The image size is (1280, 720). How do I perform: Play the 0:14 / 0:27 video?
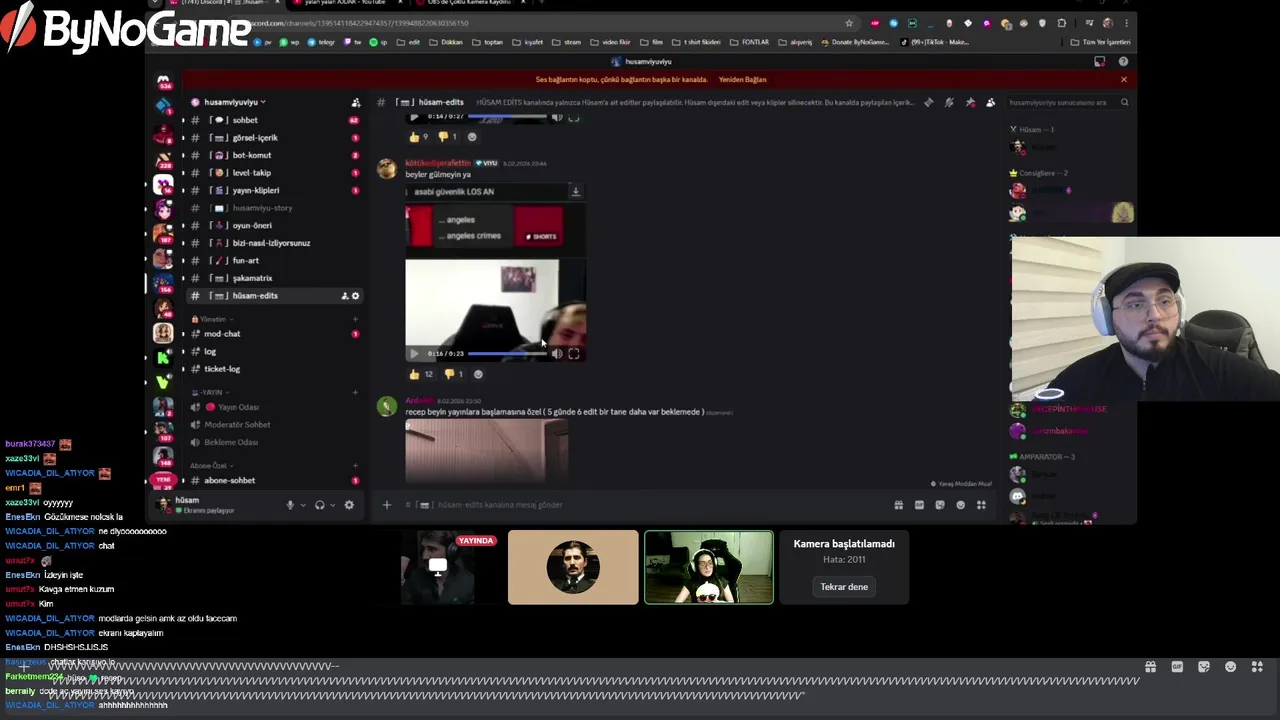point(414,117)
